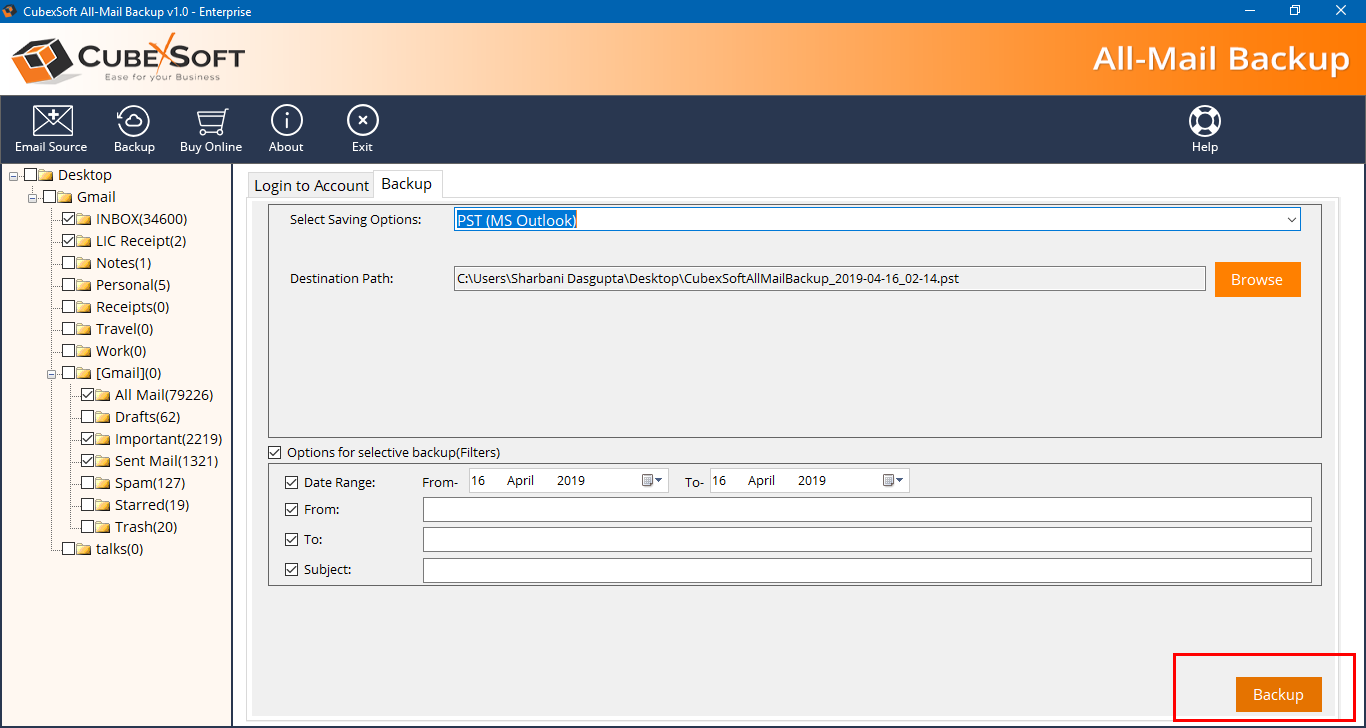Switch to the Login to Account tab

click(311, 186)
